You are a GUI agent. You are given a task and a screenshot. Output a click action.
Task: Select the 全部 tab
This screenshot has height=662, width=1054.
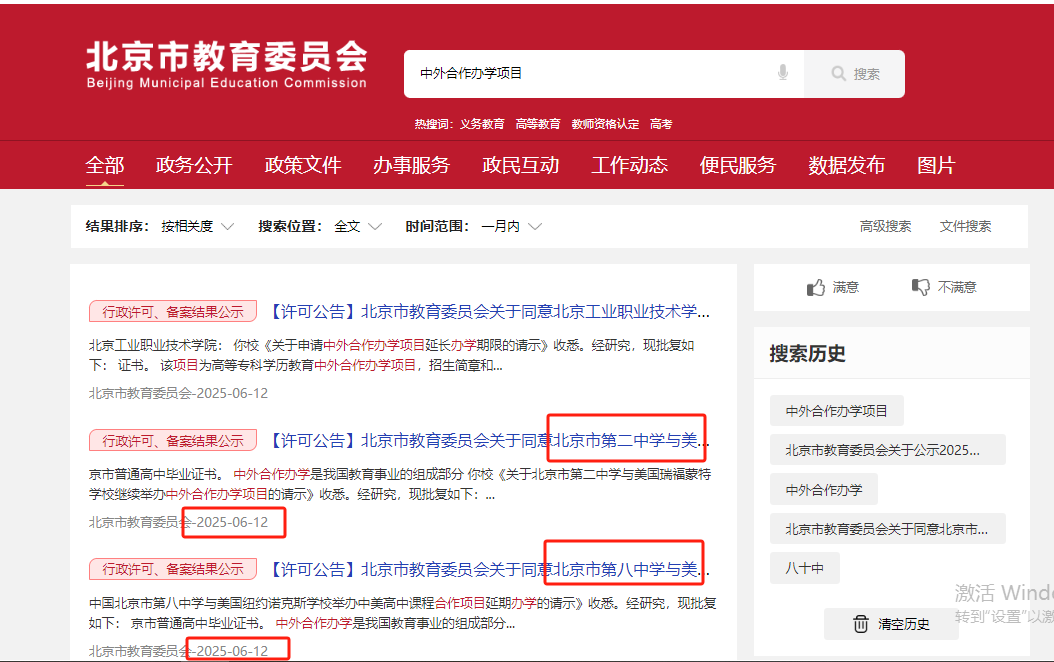pos(105,165)
